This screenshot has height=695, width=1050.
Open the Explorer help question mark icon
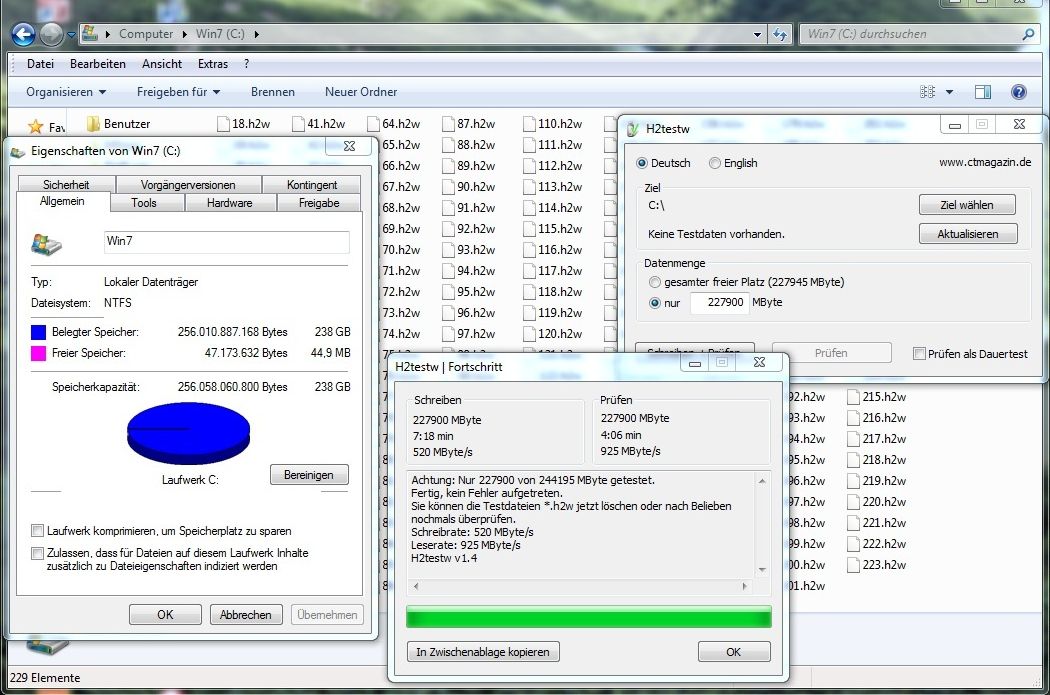[x=1019, y=92]
